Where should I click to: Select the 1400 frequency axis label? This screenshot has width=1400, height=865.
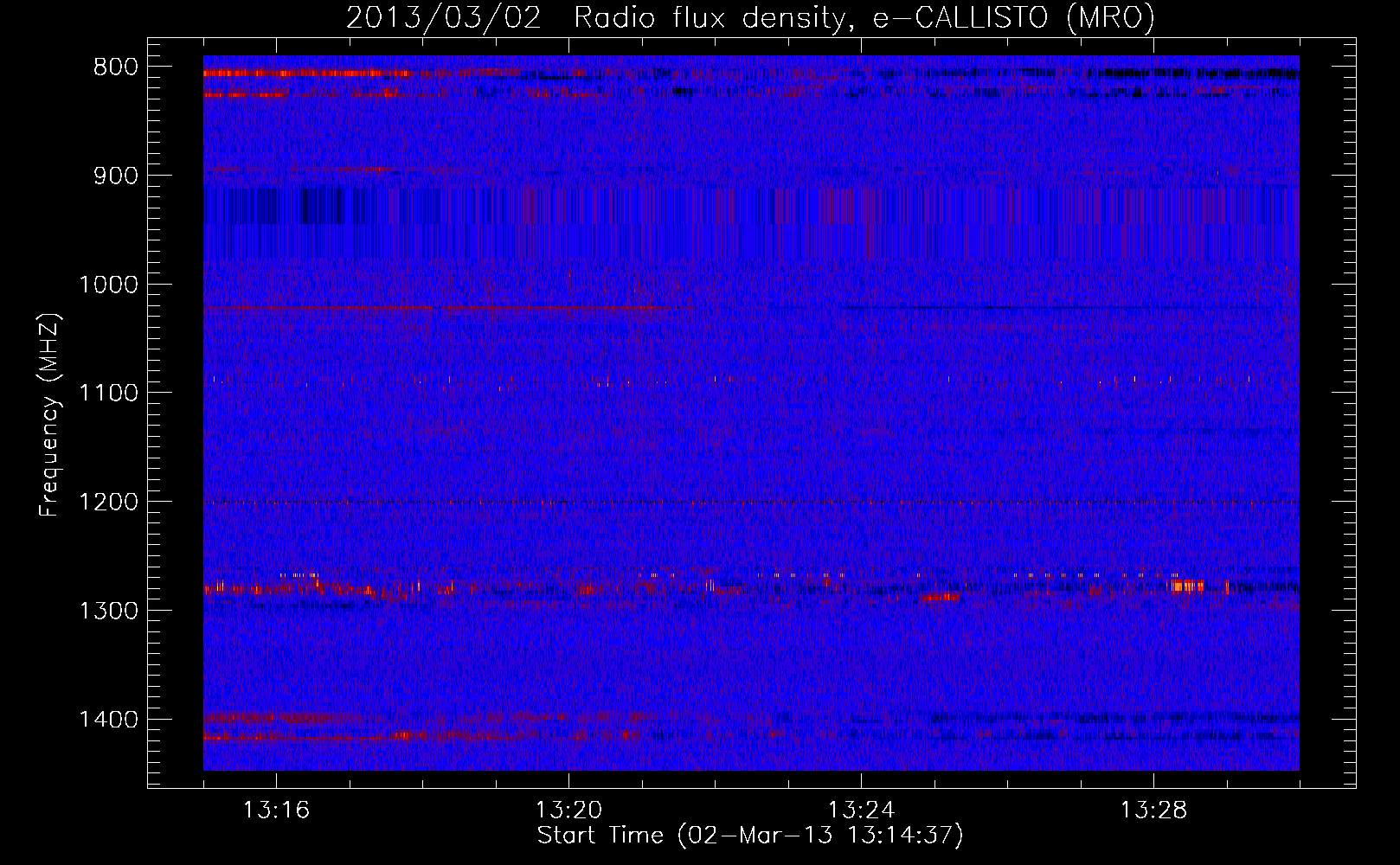point(108,720)
